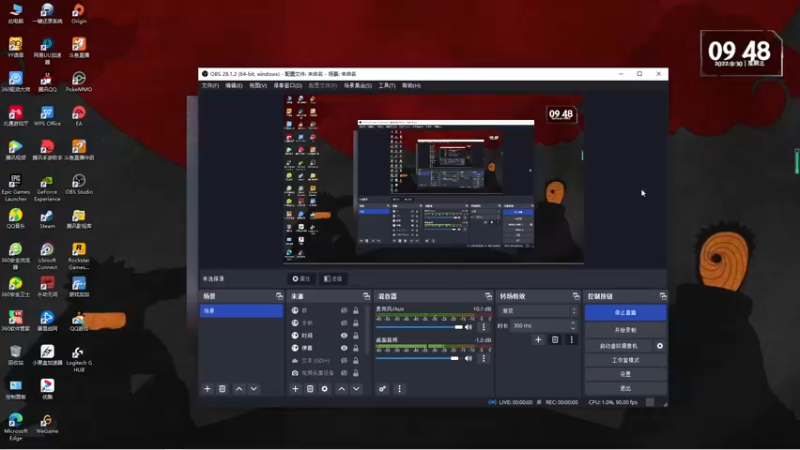Viewport: 800px width, 450px height.
Task: Add a new source with plus icon
Action: click(x=295, y=389)
